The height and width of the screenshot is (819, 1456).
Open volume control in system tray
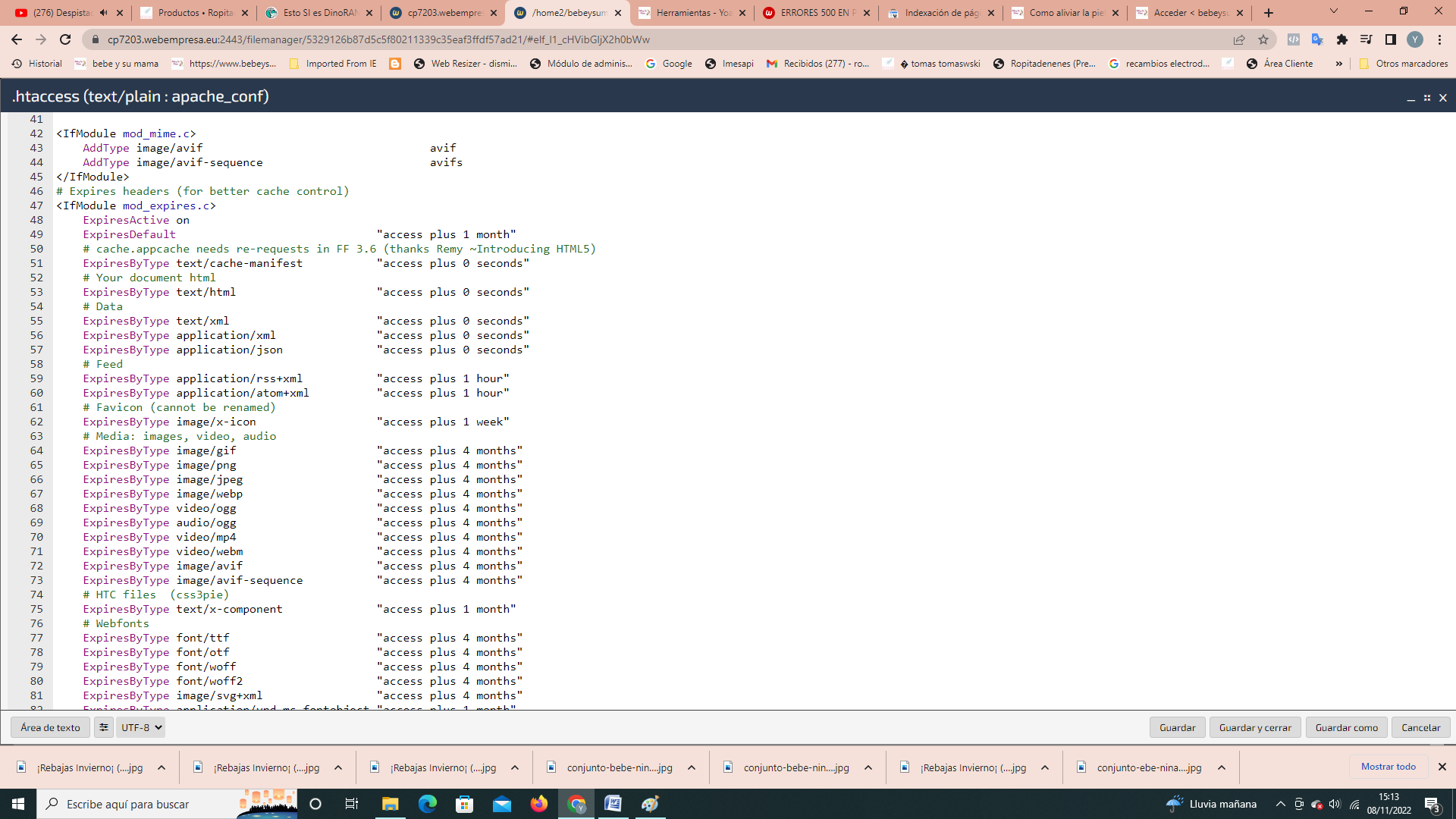click(1335, 804)
